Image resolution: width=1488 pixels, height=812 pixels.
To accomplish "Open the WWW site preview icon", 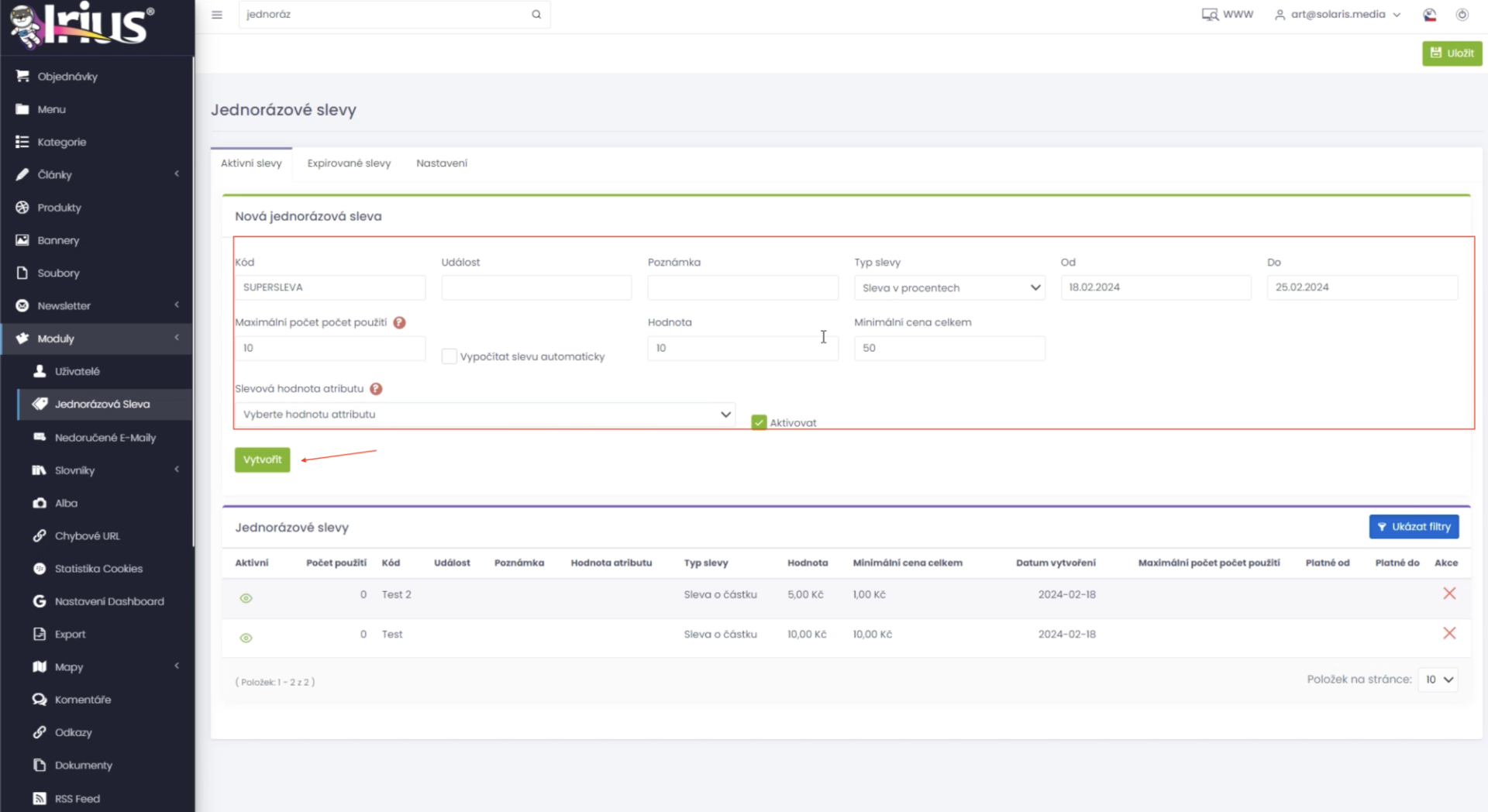I will (1210, 15).
